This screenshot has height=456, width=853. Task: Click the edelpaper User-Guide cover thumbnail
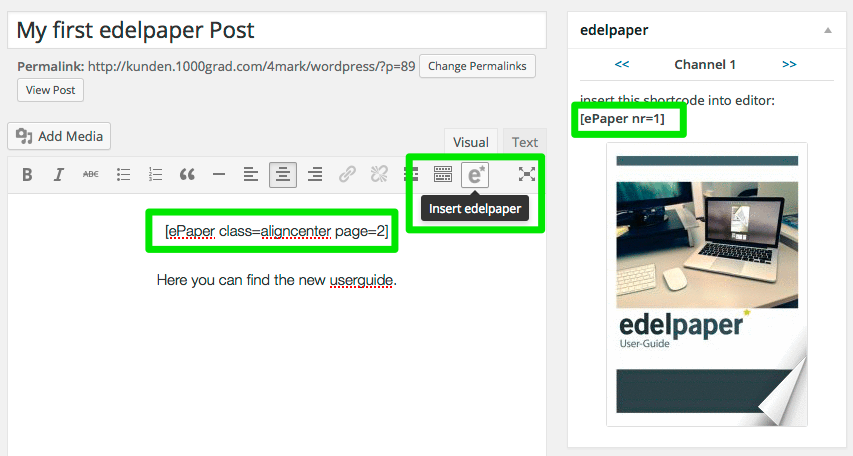point(707,285)
